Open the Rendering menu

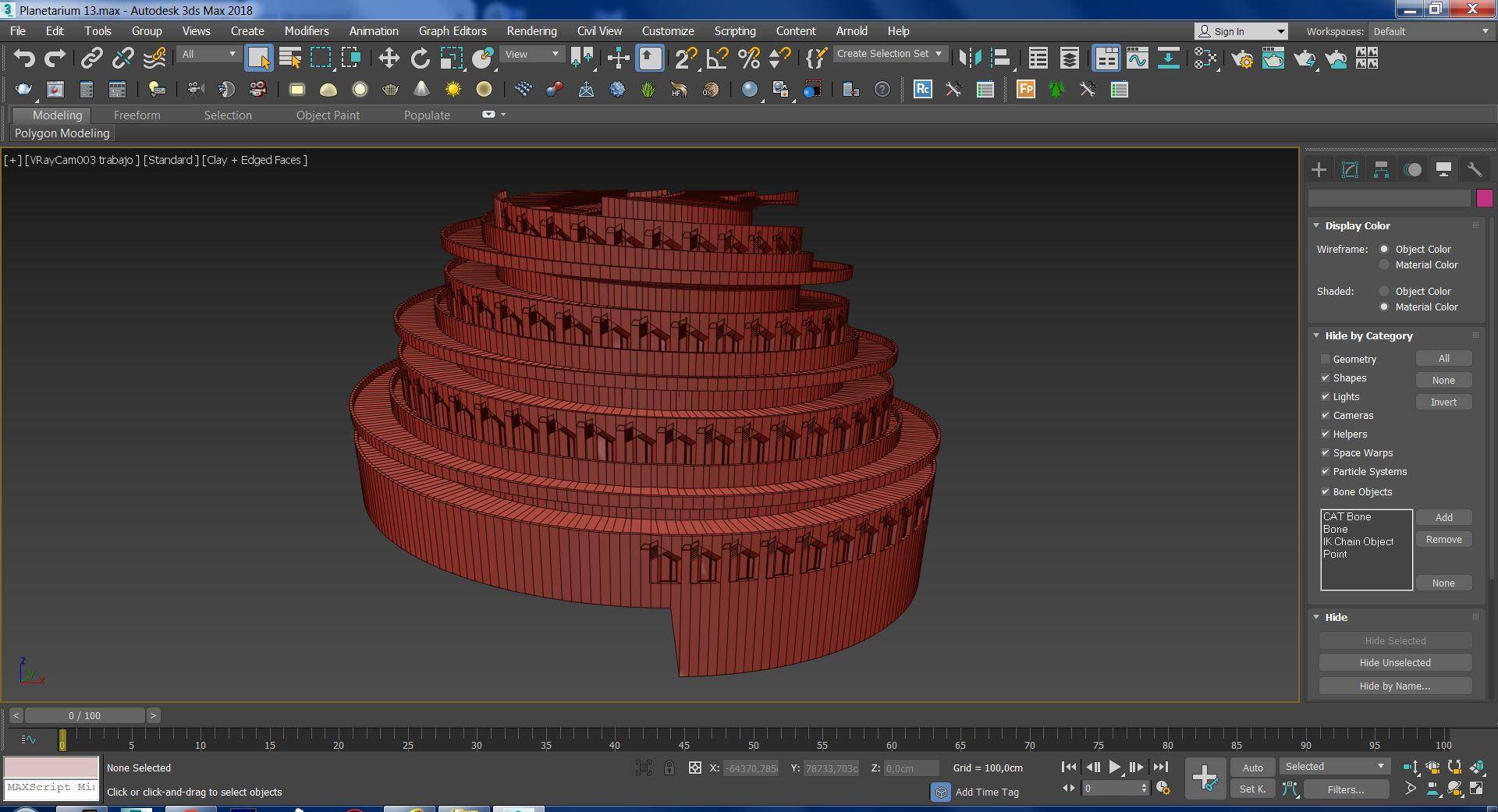tap(531, 31)
